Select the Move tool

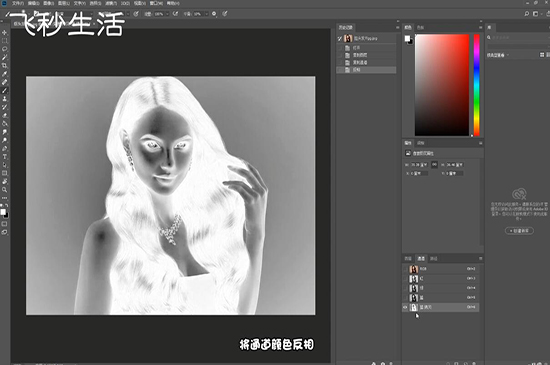click(x=5, y=33)
